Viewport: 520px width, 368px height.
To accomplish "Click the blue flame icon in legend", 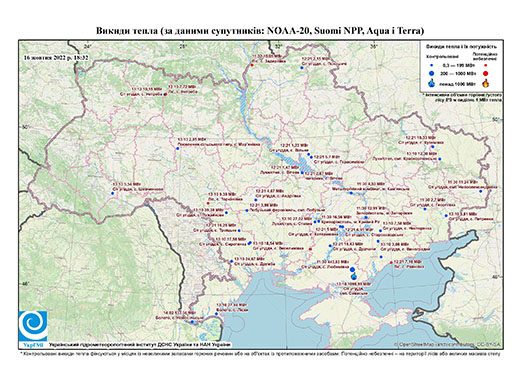I will [x=432, y=83].
